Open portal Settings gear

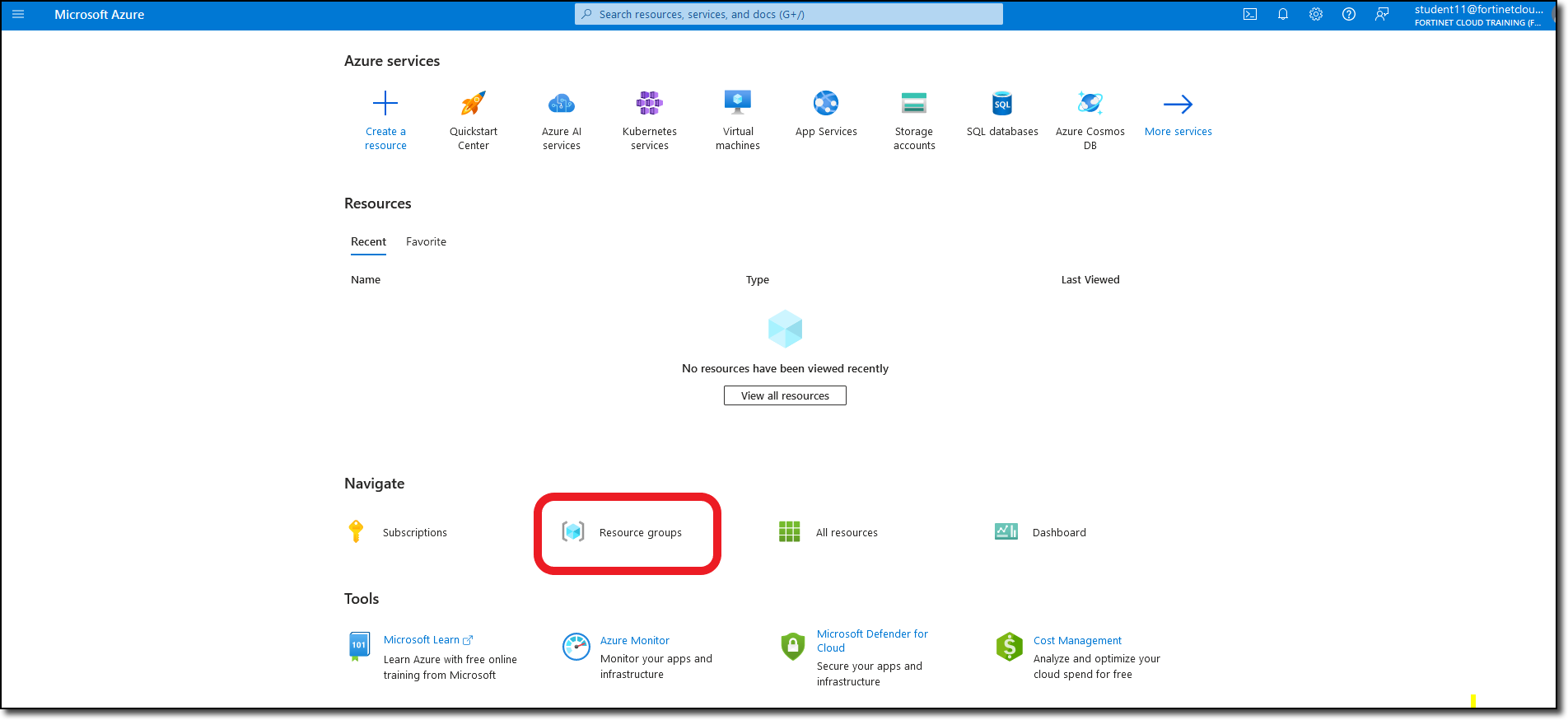tap(1316, 14)
